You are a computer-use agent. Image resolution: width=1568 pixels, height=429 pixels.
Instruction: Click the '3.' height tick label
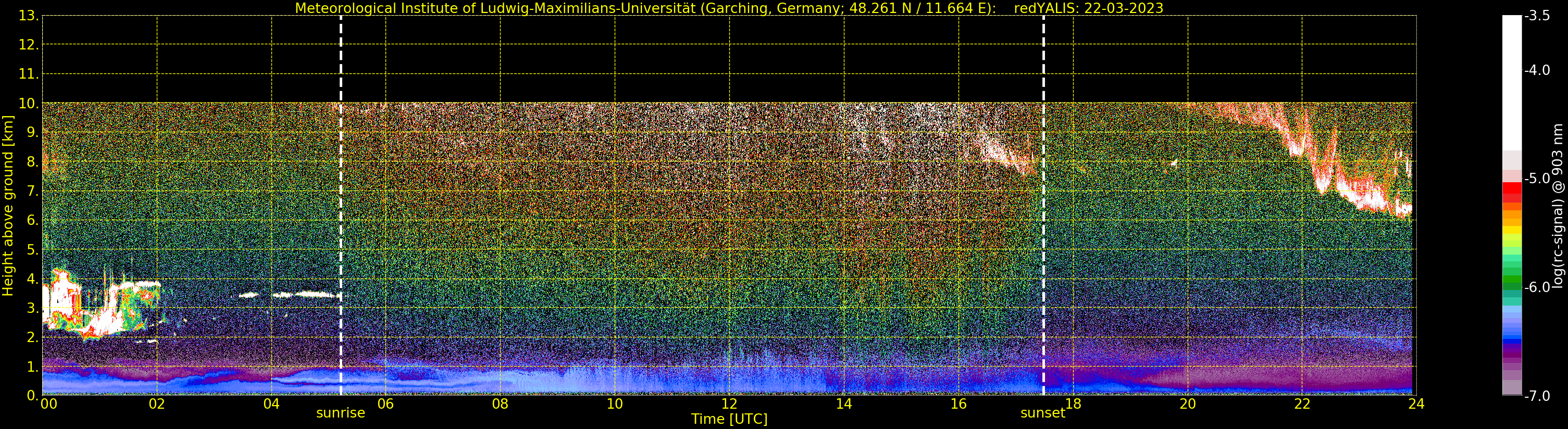(x=33, y=308)
